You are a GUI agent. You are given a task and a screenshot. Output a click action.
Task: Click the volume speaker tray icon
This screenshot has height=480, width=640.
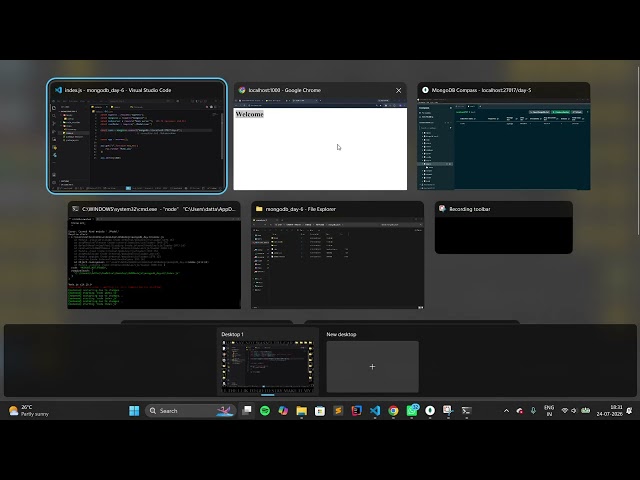click(574, 411)
